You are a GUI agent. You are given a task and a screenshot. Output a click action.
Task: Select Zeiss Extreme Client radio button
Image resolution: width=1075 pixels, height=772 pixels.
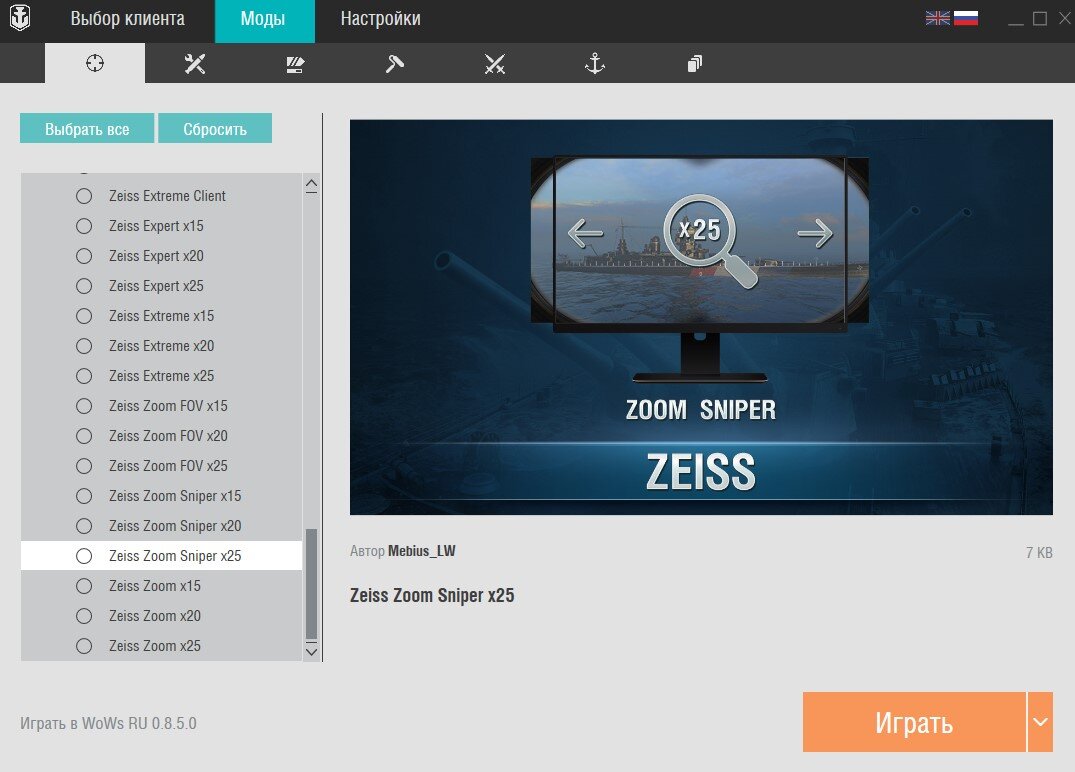click(84, 196)
